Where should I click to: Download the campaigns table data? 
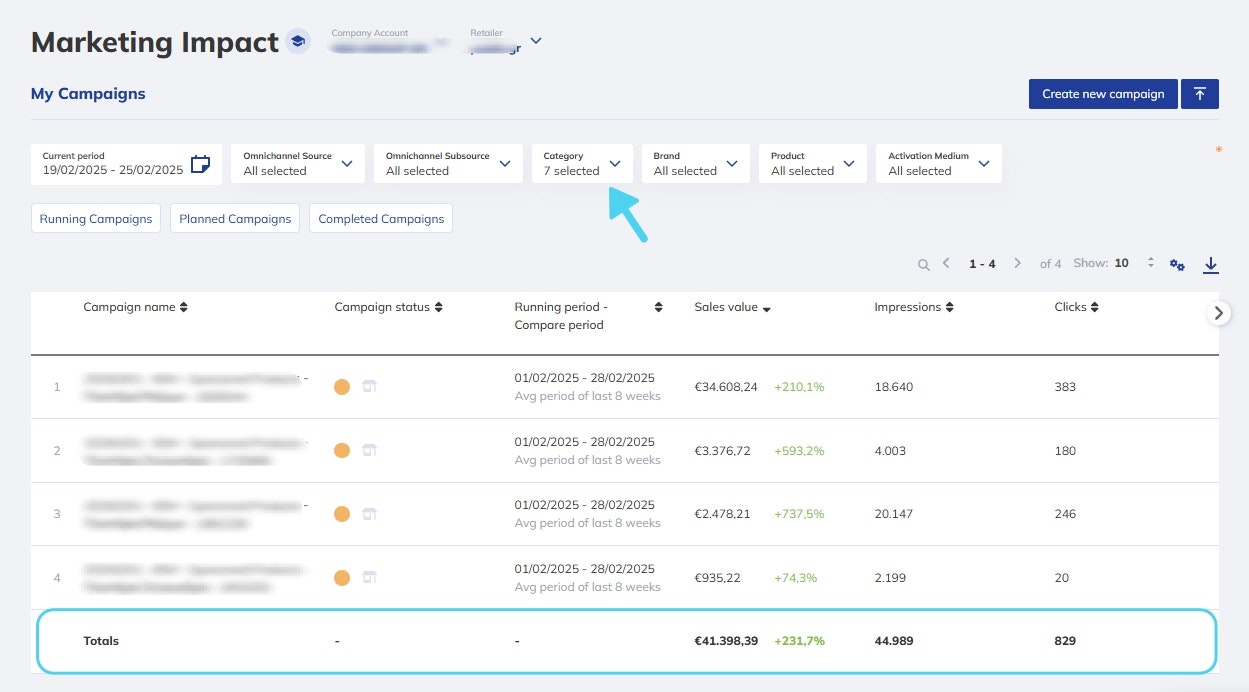1211,265
